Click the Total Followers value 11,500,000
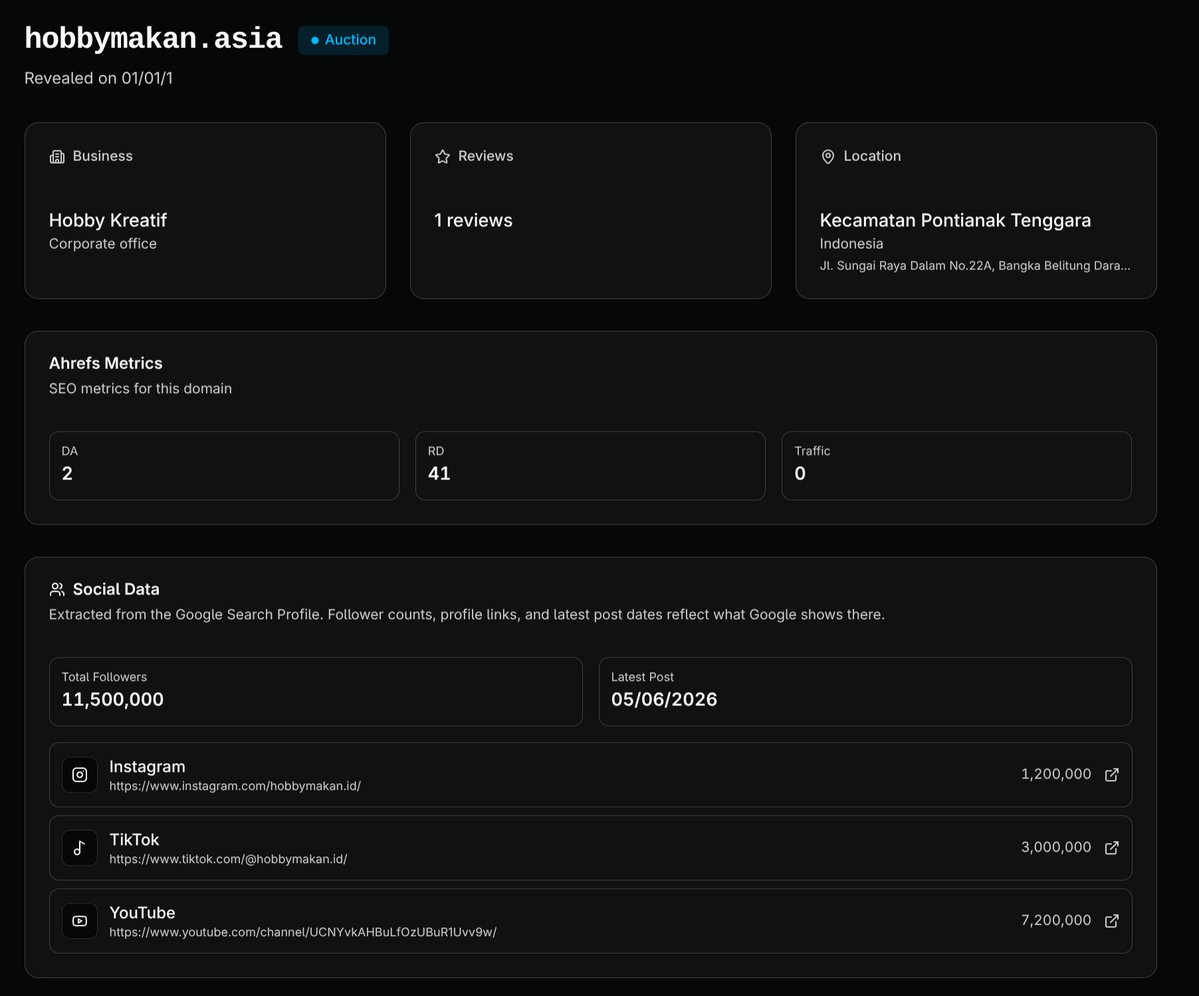This screenshot has width=1199, height=996. tap(112, 699)
